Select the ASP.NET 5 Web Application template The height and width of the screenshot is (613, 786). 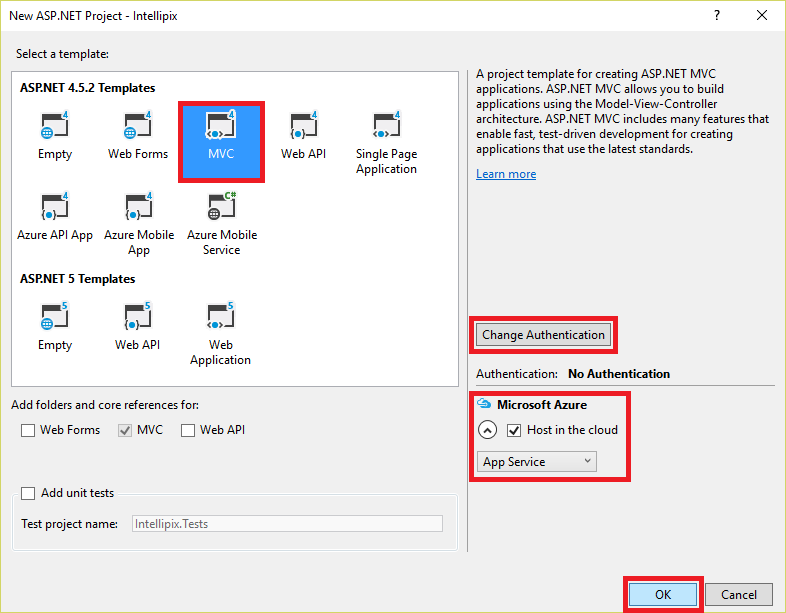221,334
